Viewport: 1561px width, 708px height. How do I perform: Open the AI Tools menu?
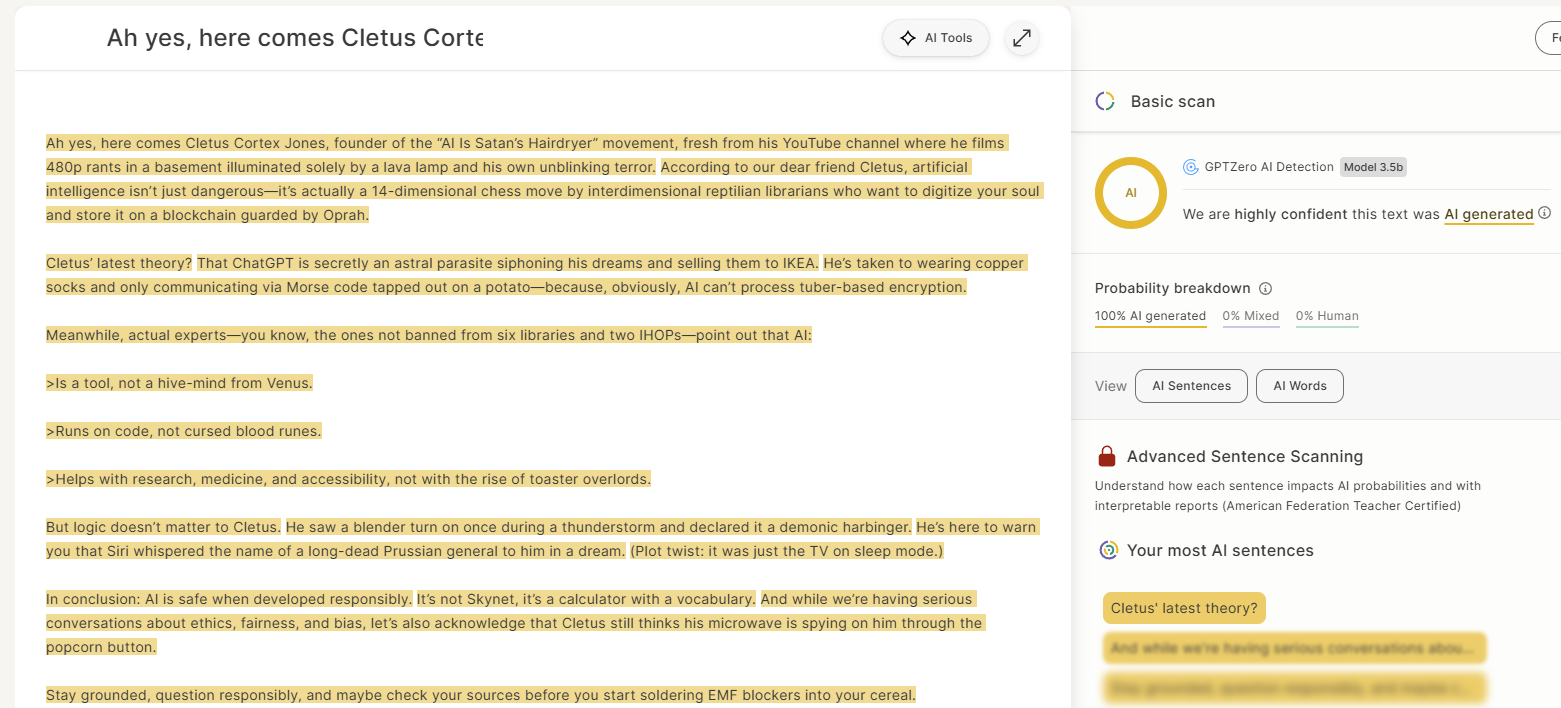point(936,38)
